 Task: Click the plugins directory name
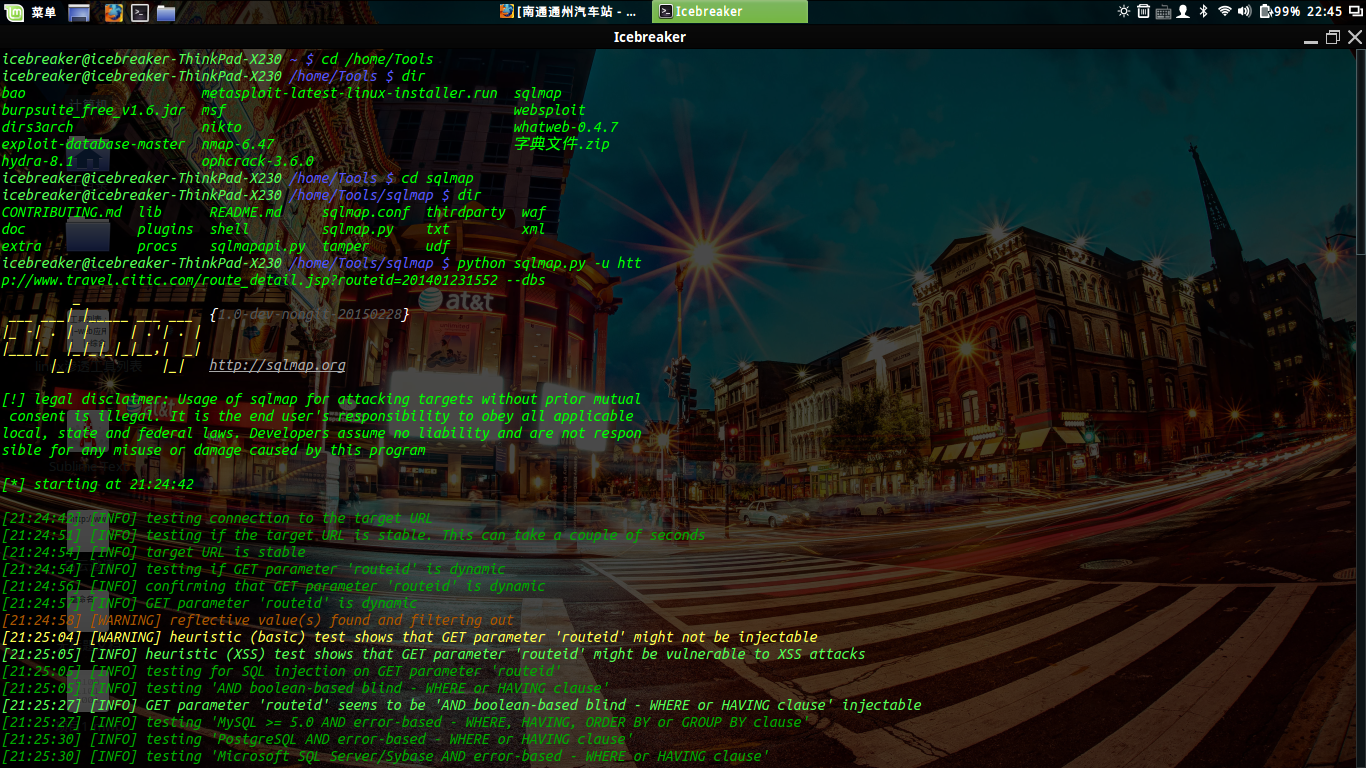(166, 229)
